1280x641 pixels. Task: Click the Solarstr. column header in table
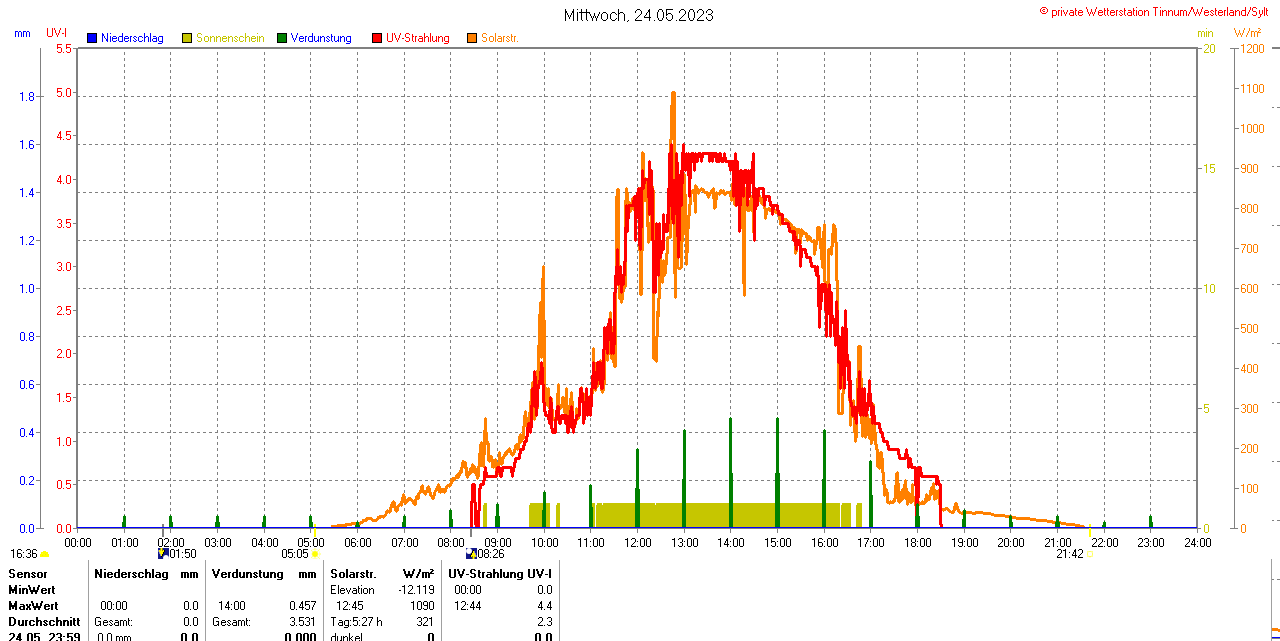[353, 573]
